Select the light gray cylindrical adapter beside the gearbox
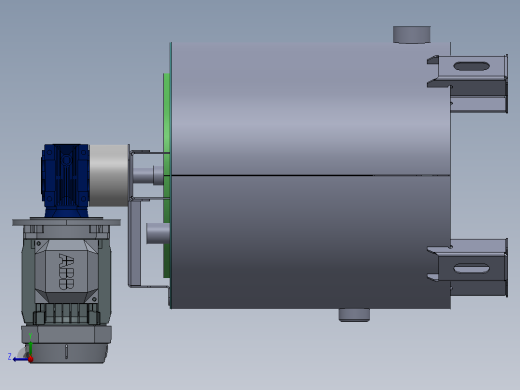 click(109, 175)
